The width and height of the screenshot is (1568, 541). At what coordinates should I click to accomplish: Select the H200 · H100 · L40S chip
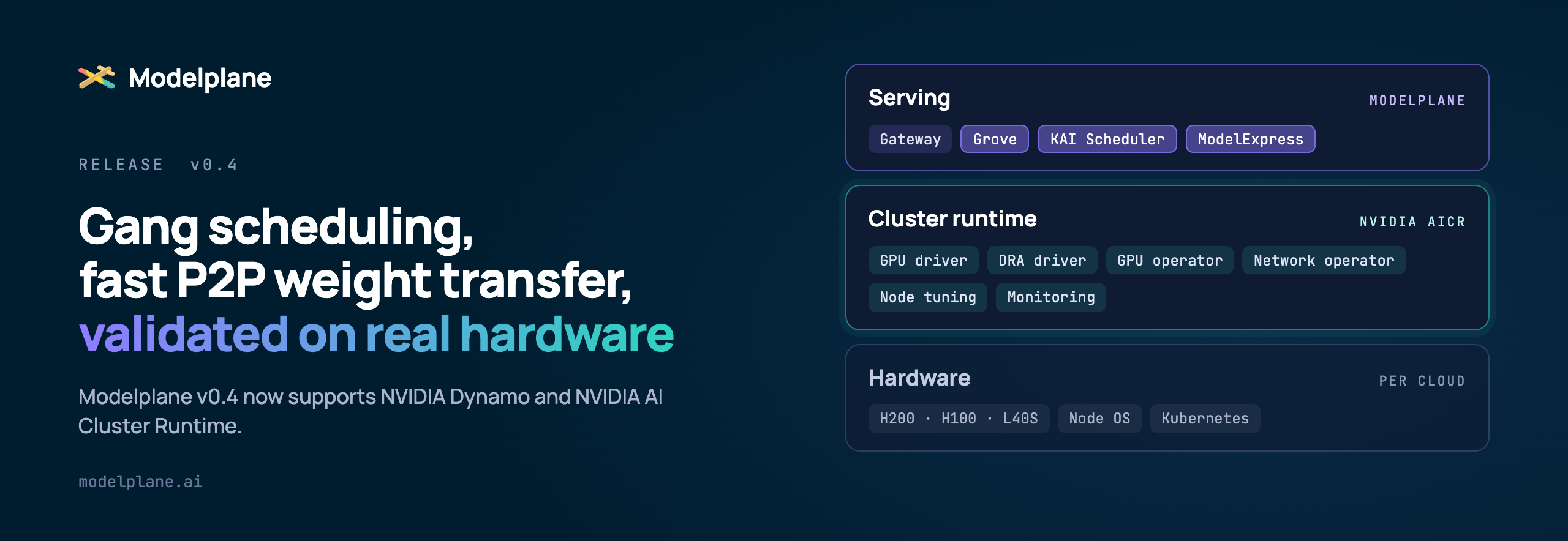[959, 419]
